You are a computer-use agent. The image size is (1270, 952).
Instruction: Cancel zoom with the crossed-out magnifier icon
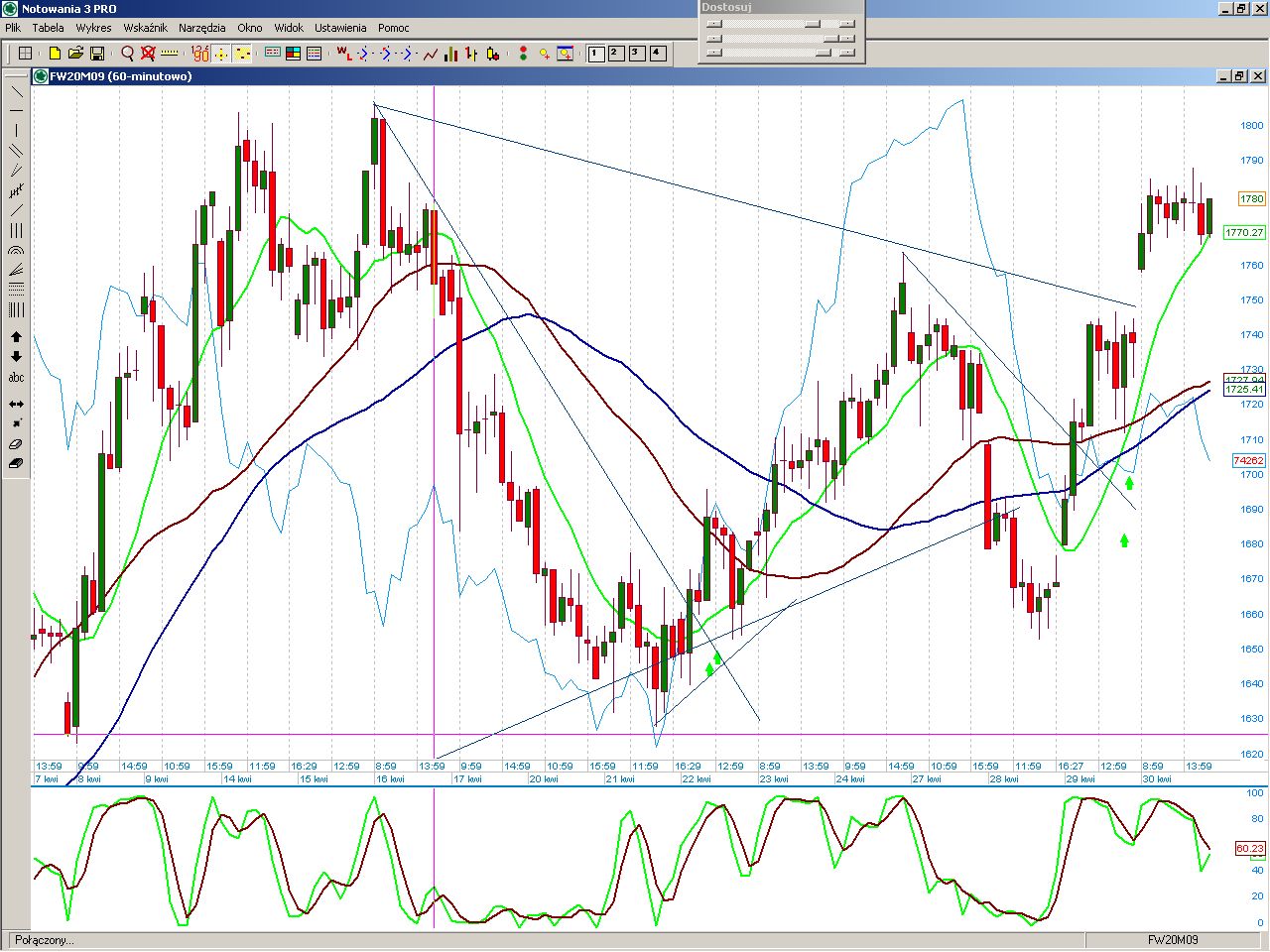148,54
